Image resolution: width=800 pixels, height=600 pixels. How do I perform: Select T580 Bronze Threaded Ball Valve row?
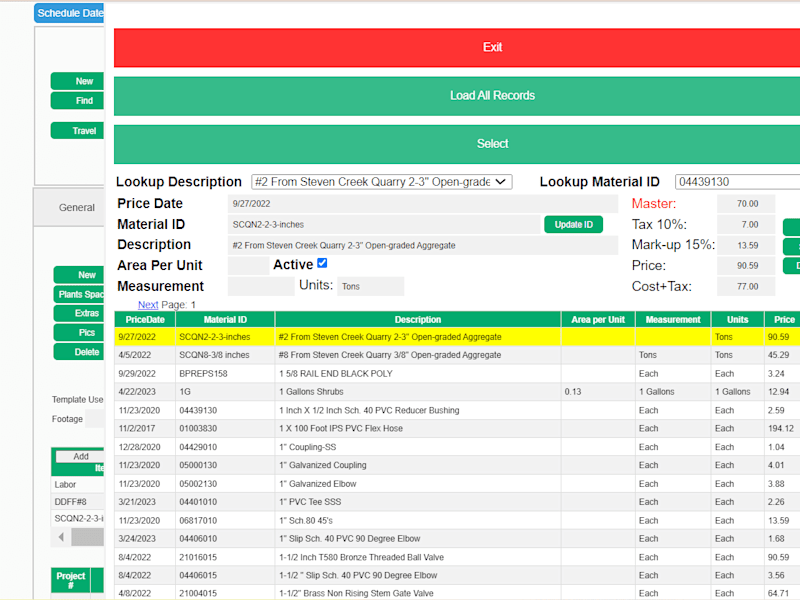point(457,557)
